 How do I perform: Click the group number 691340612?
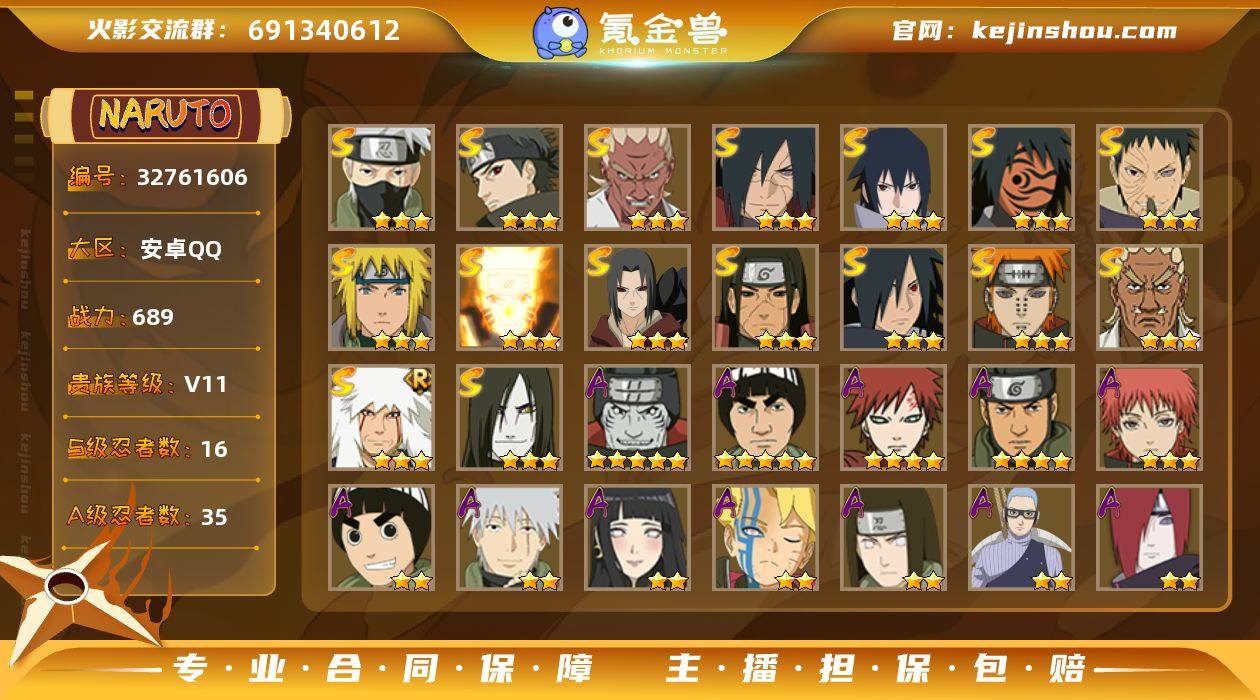[324, 30]
